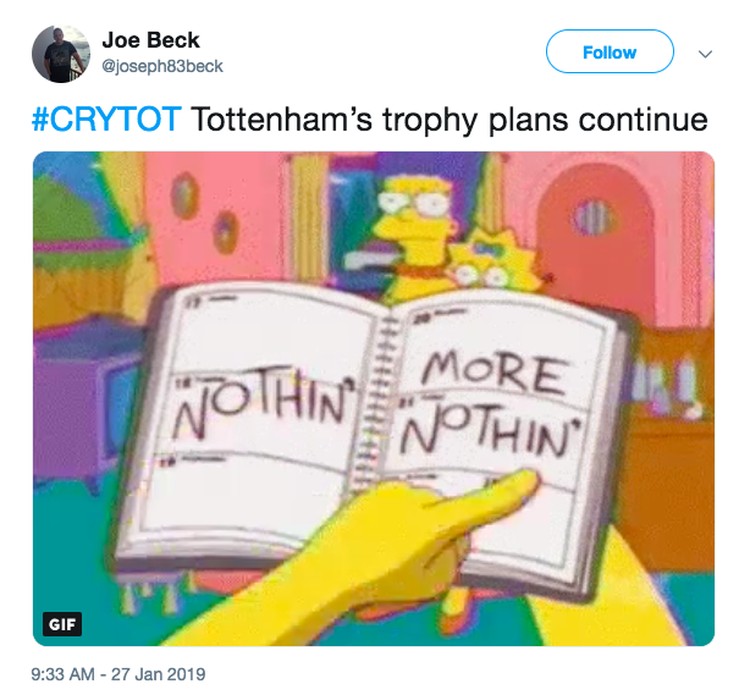750x695 pixels.
Task: Click the MORE NOTHIN' text on right page
Action: tap(488, 404)
